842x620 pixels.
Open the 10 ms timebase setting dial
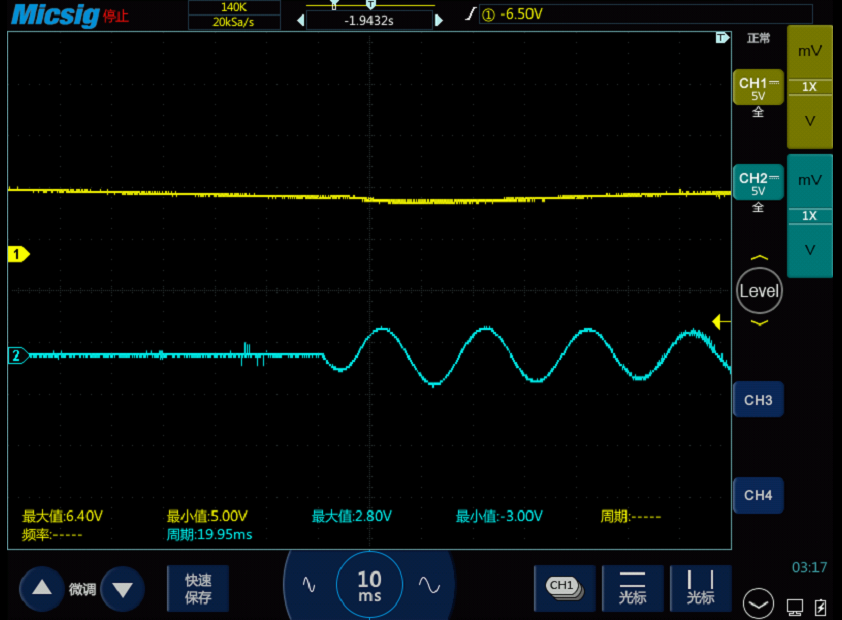click(x=369, y=585)
